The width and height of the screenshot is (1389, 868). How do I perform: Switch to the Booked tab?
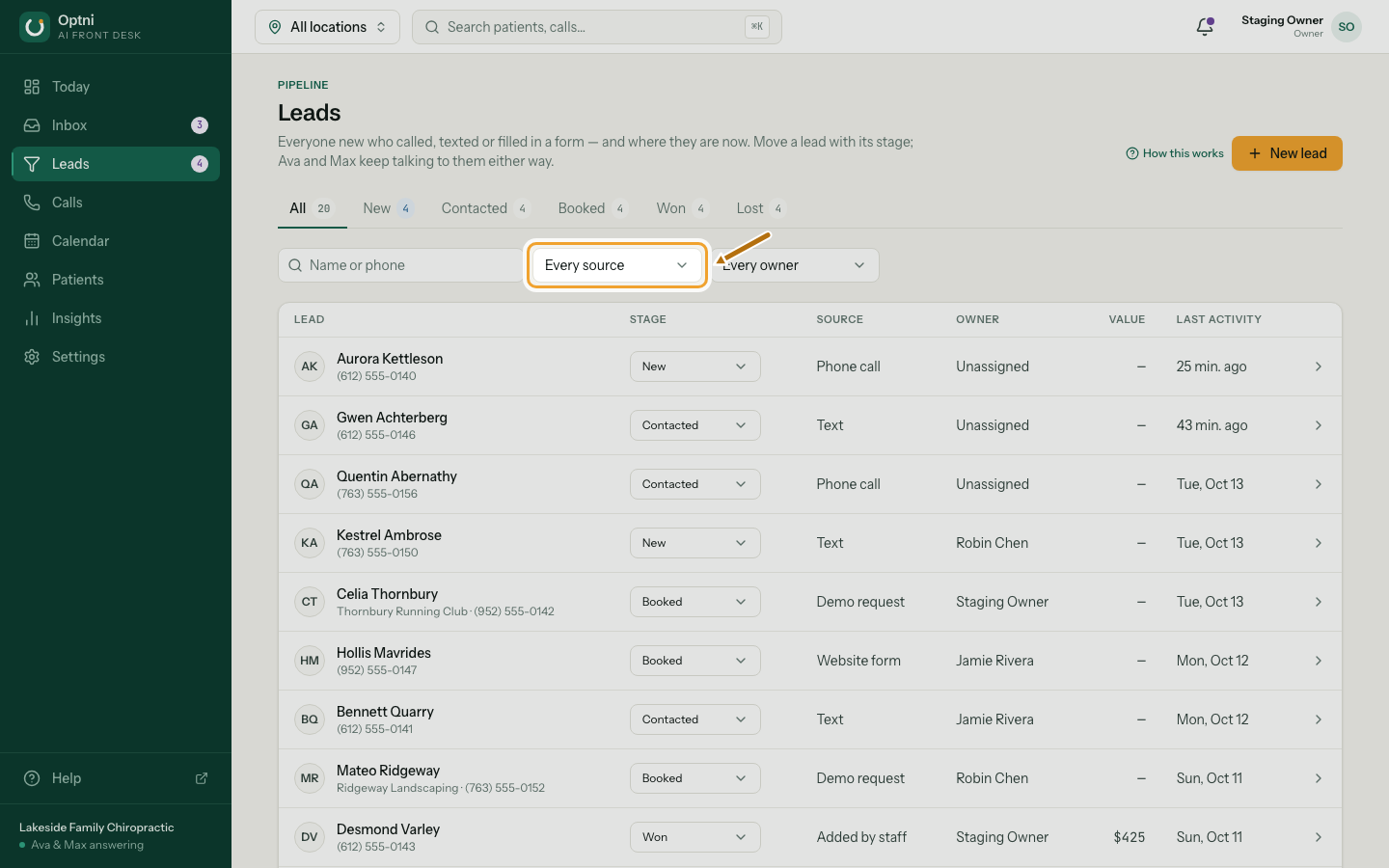pos(592,208)
